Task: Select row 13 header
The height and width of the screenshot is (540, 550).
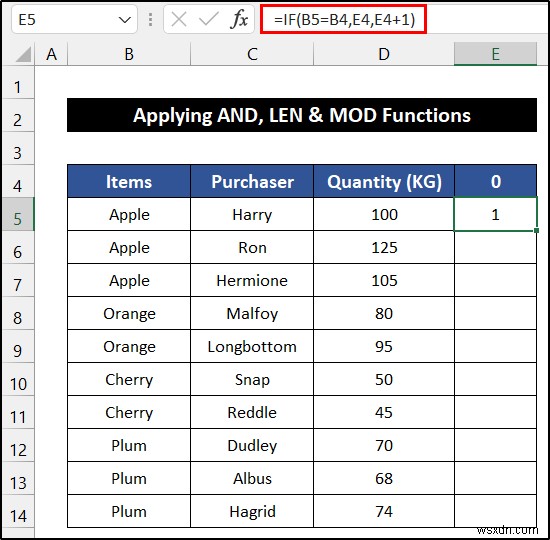Action: 18,478
